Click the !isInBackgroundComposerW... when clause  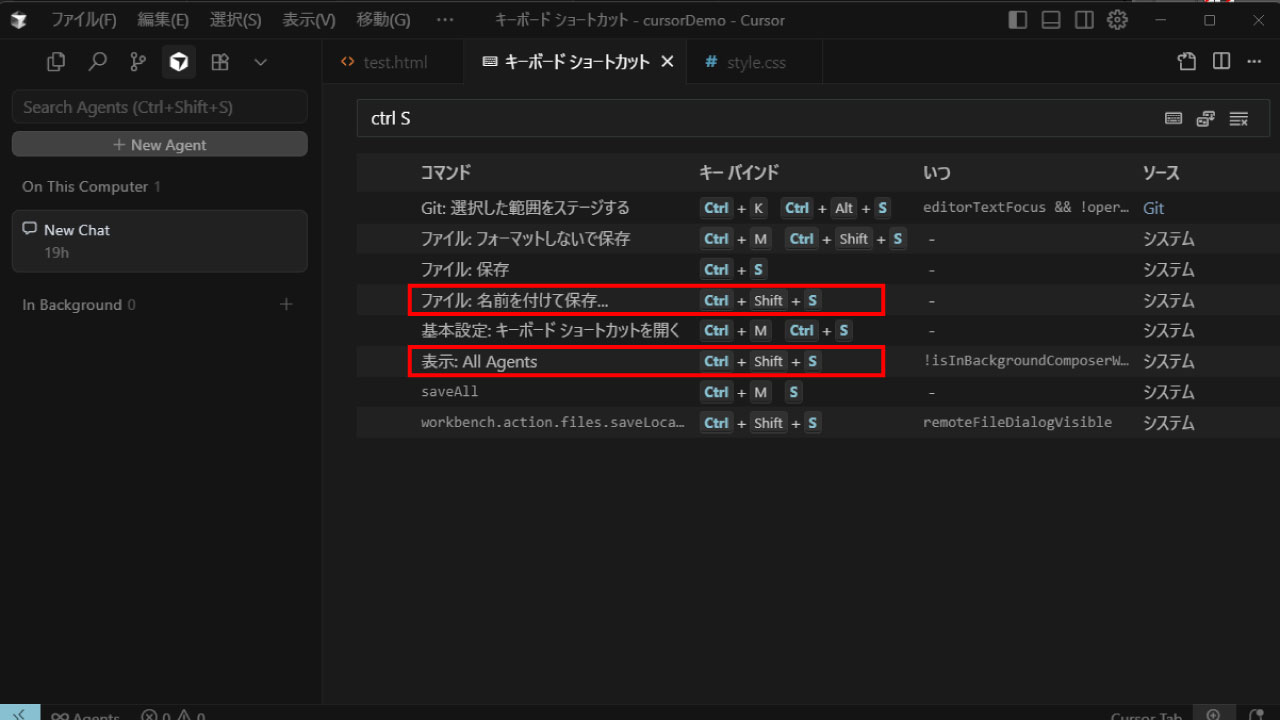tap(1026, 361)
